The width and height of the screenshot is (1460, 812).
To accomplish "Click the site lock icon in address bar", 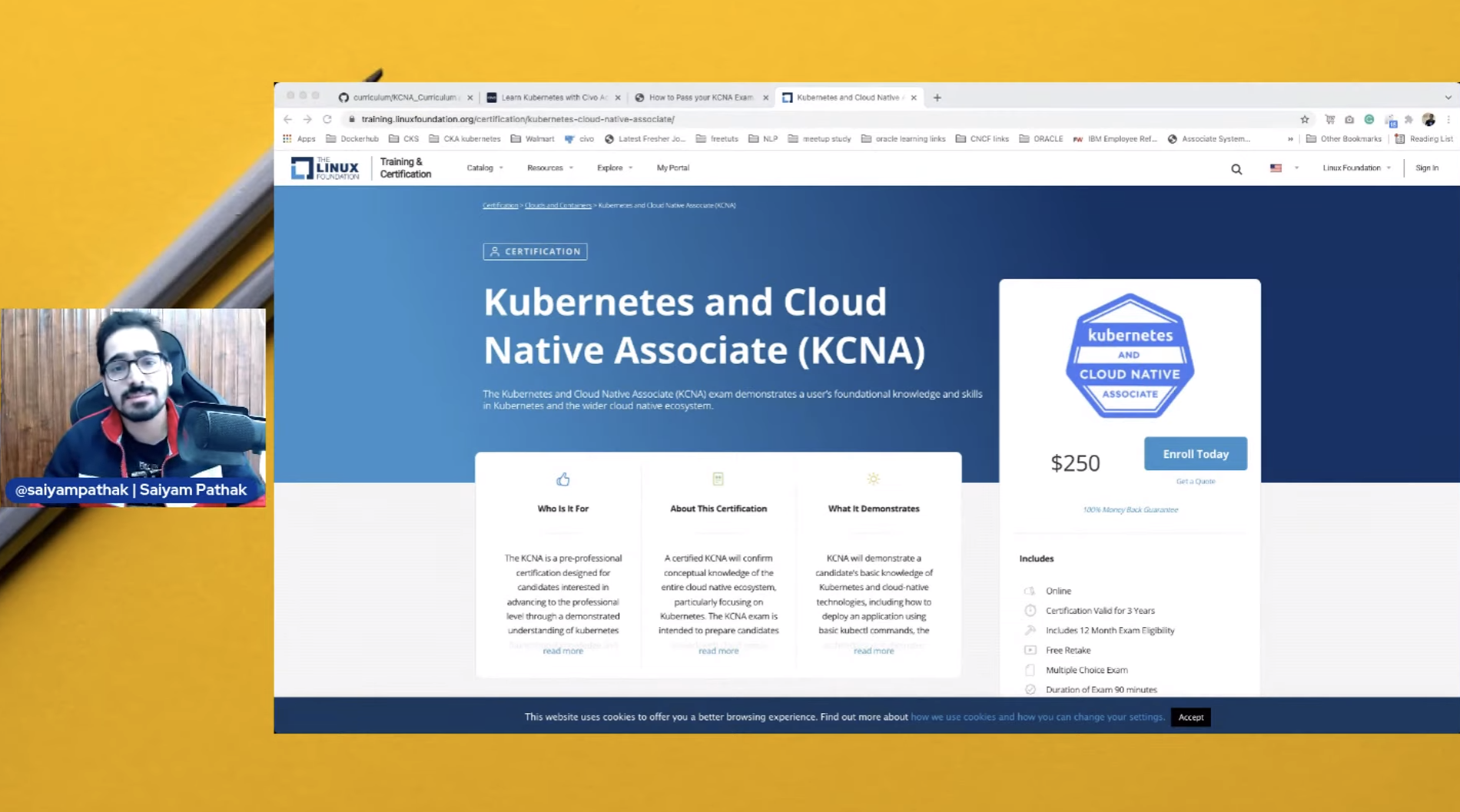I will pos(352,119).
